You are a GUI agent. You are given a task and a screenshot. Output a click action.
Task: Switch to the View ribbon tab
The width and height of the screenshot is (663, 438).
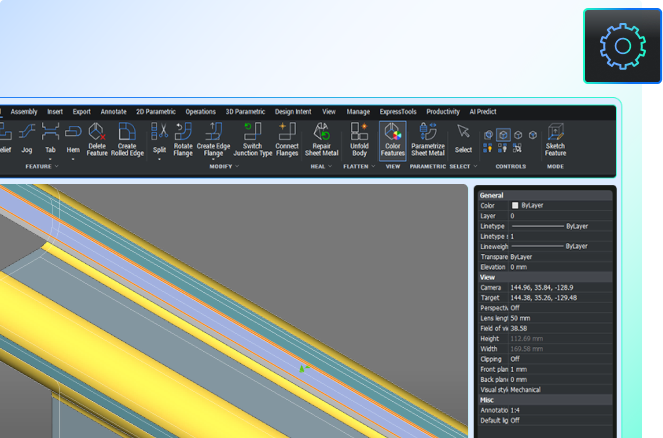pyautogui.click(x=329, y=112)
